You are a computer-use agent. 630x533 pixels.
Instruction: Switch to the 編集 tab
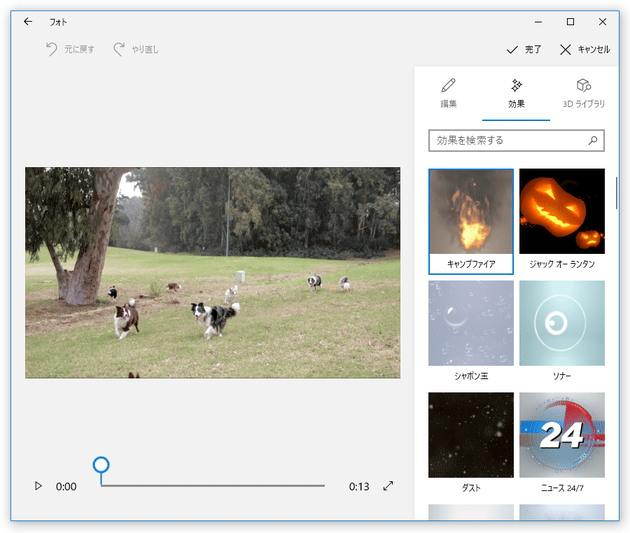point(448,93)
